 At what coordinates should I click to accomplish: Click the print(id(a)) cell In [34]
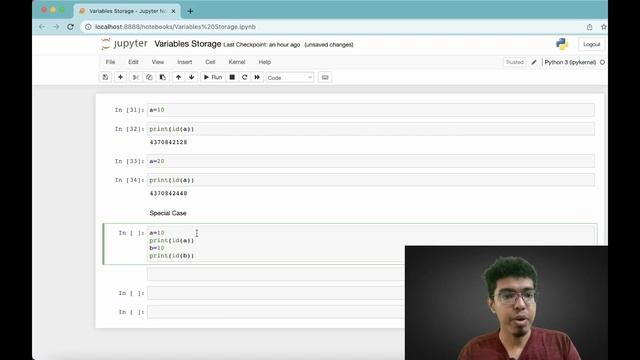(371, 180)
